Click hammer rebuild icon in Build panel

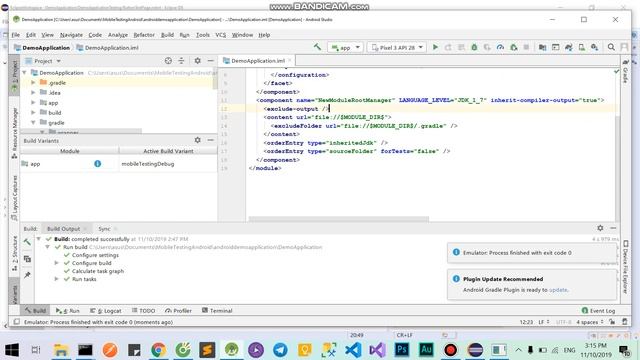click(27, 242)
